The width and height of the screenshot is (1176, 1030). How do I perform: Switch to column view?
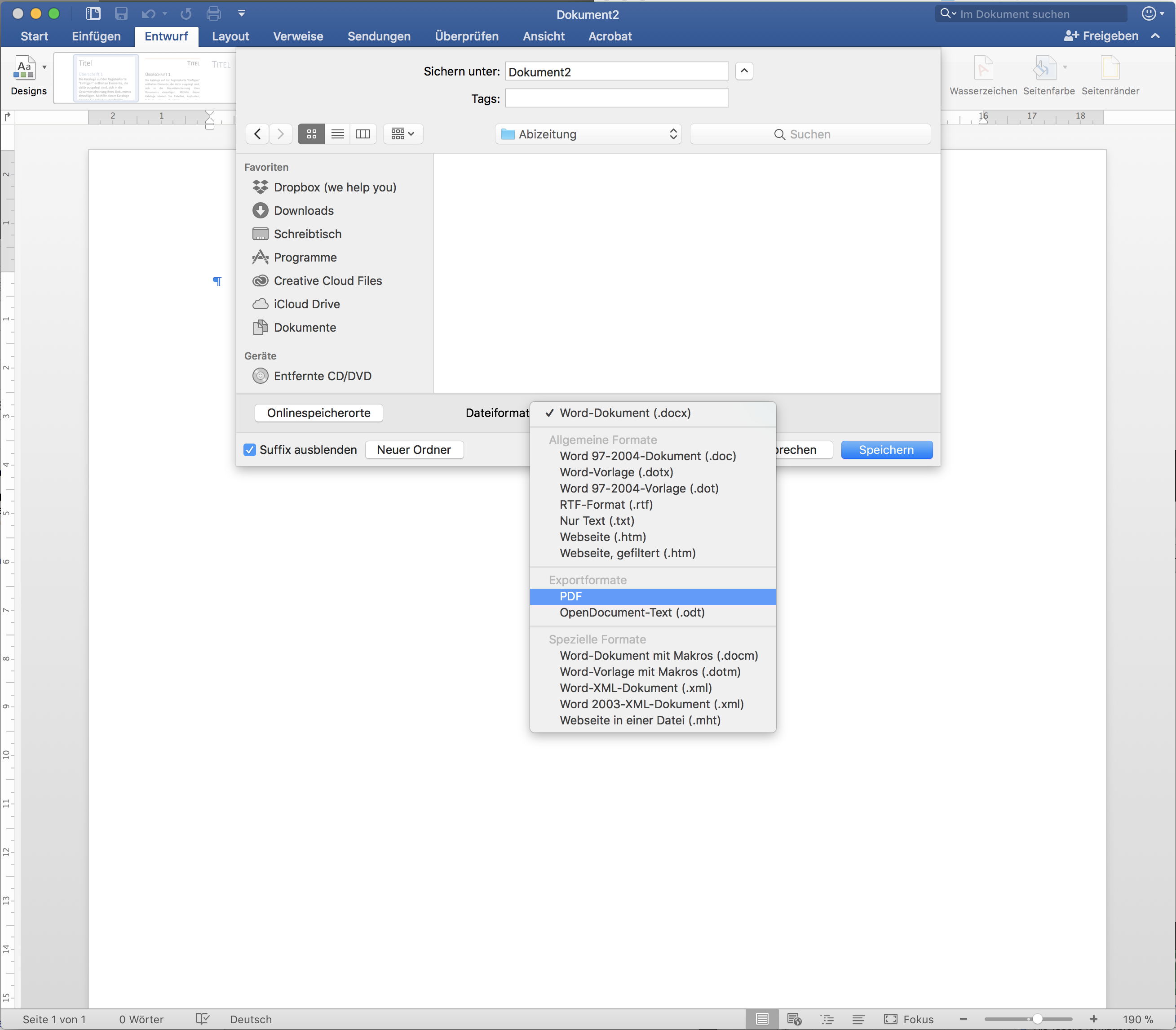coord(363,134)
